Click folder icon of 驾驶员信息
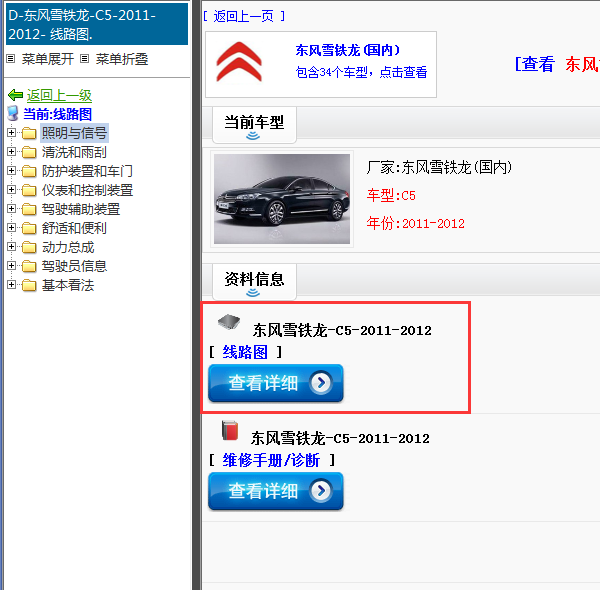The height and width of the screenshot is (590, 600). coord(29,266)
